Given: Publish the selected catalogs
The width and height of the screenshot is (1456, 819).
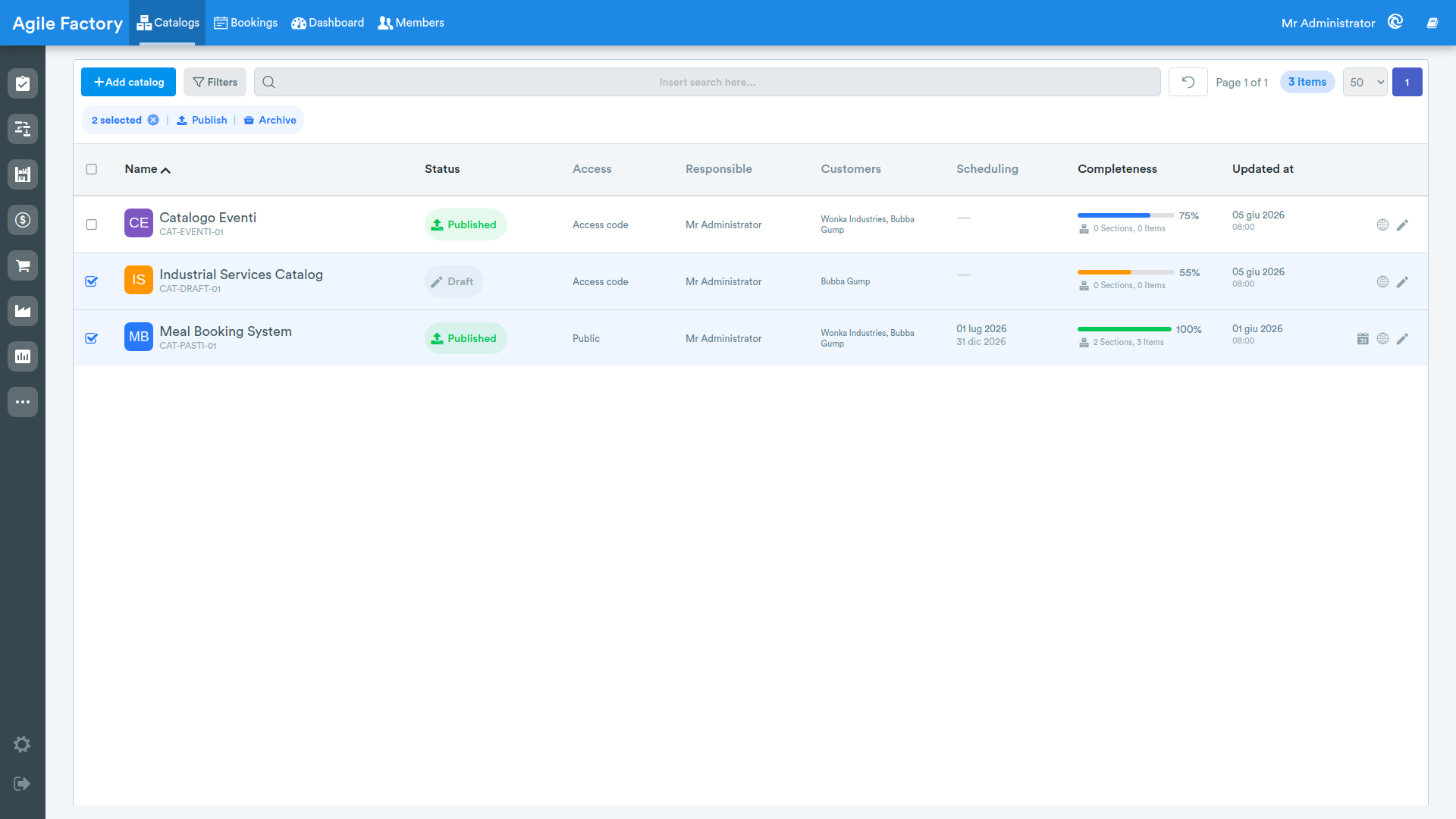Looking at the screenshot, I should 202,120.
